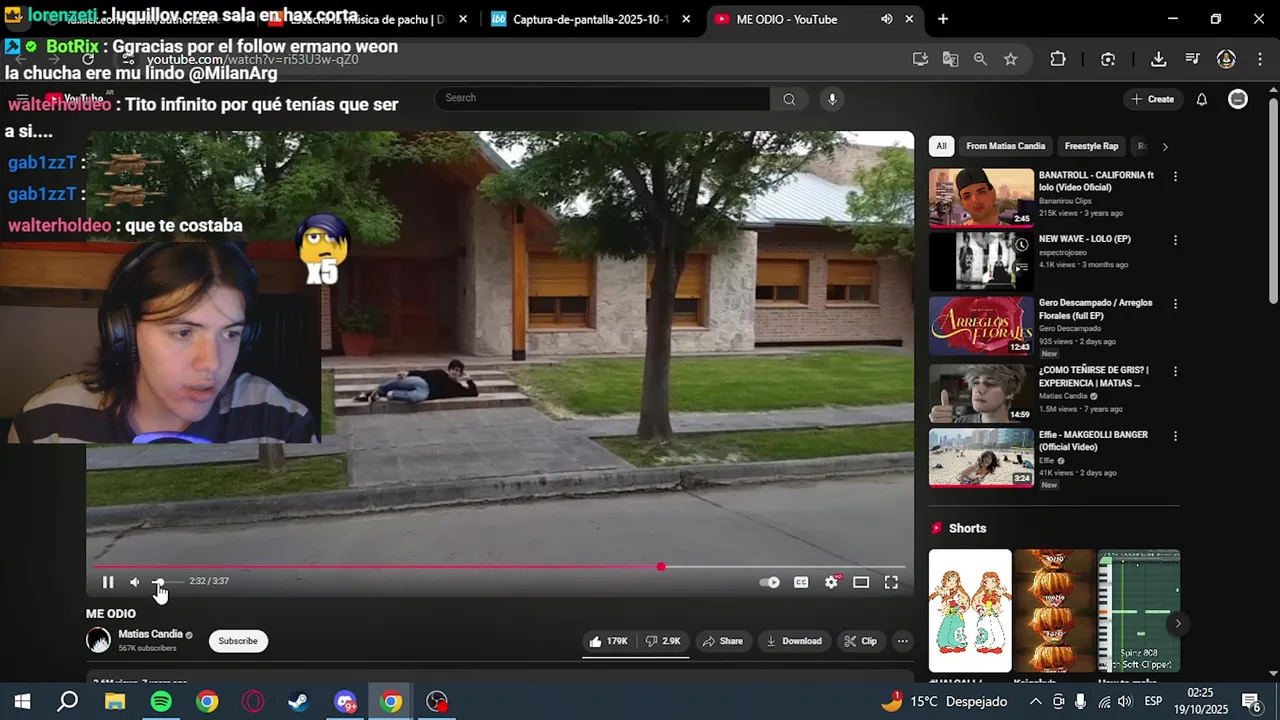The width and height of the screenshot is (1280, 720).
Task: Open Opera GX from taskbar
Action: point(253,702)
